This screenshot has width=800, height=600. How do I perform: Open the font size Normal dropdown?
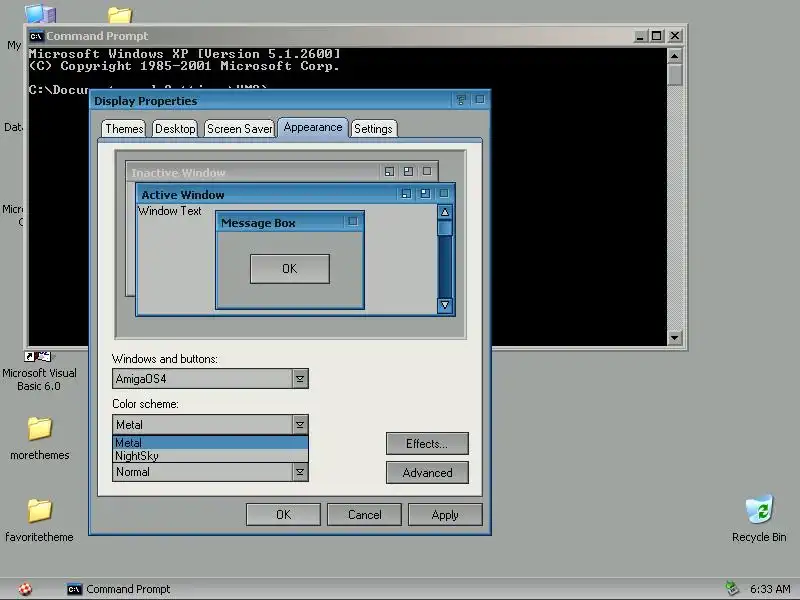pos(300,472)
